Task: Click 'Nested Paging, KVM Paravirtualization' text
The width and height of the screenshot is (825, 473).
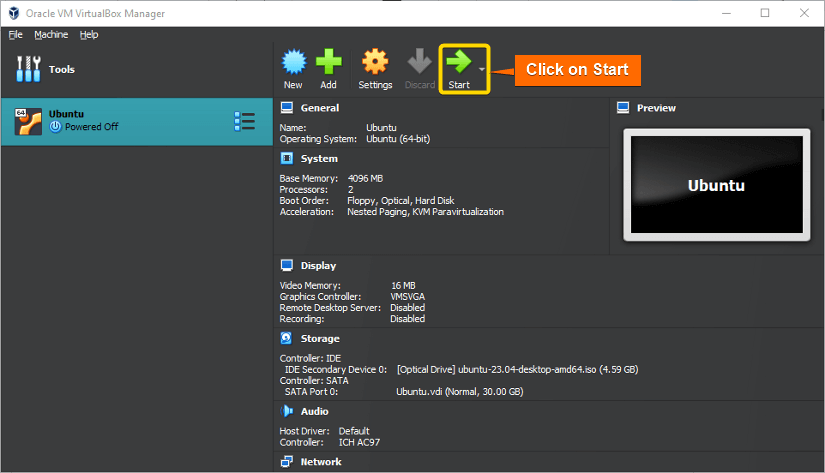Action: pyautogui.click(x=425, y=212)
